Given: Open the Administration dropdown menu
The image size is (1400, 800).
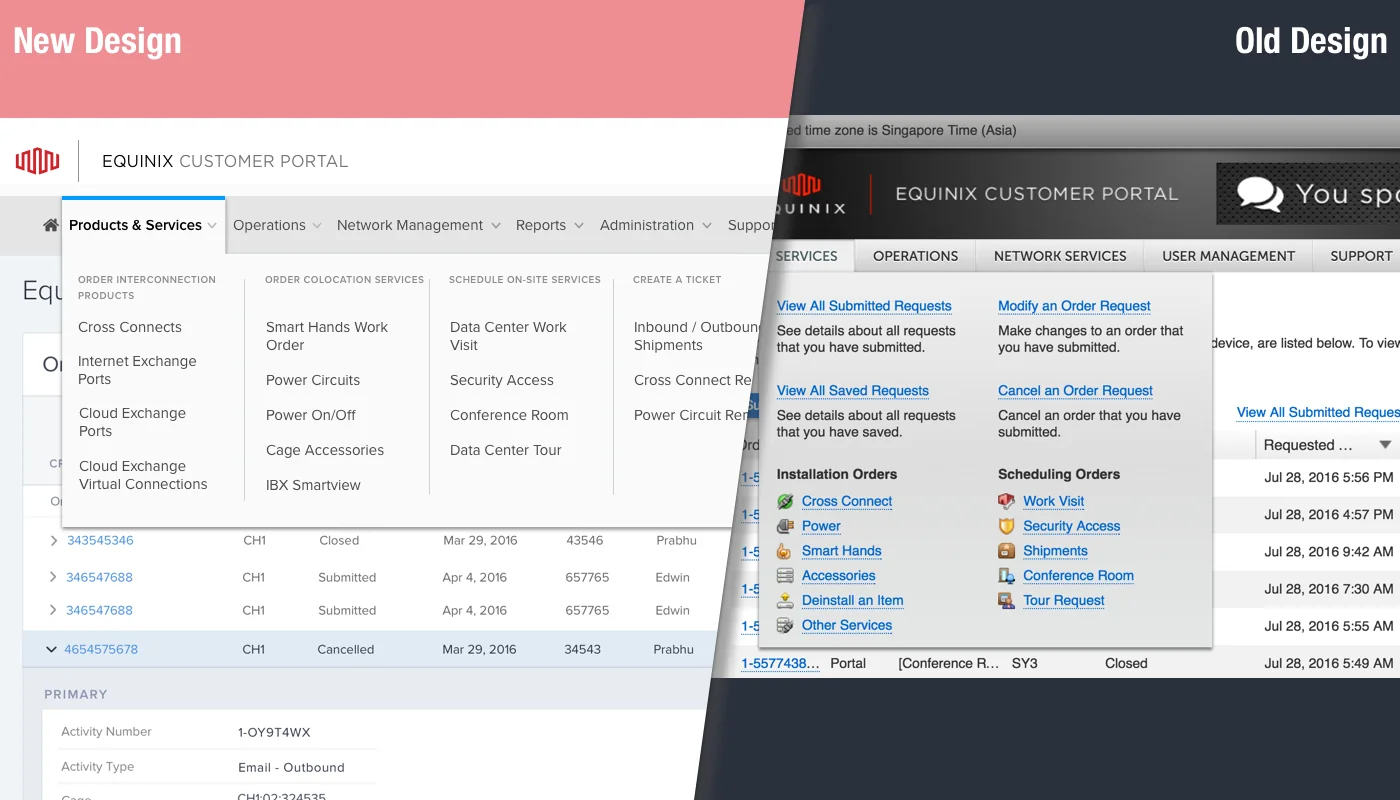Looking at the screenshot, I should pyautogui.click(x=655, y=226).
